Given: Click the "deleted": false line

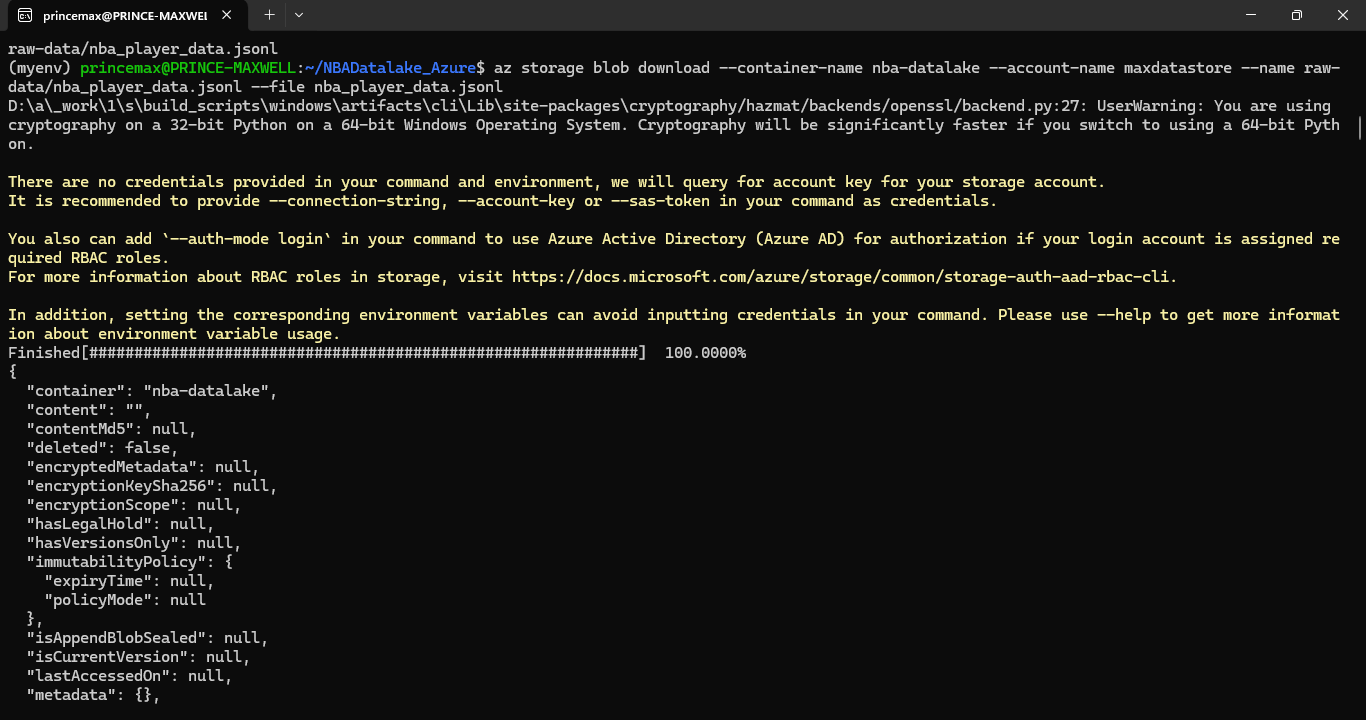Looking at the screenshot, I should [x=102, y=448].
